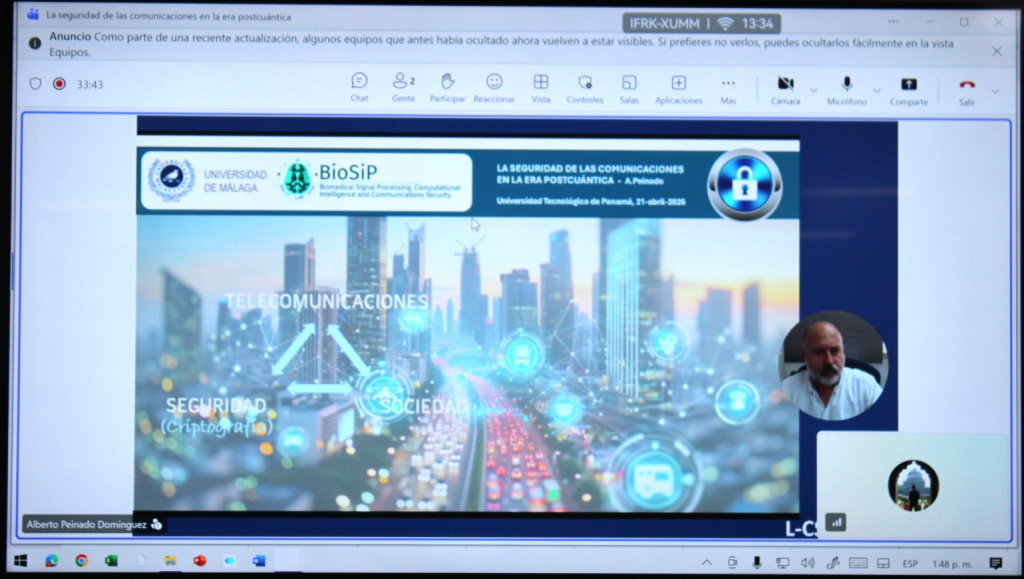Leave the meeting with Salir
The width and height of the screenshot is (1024, 579).
coord(967,88)
